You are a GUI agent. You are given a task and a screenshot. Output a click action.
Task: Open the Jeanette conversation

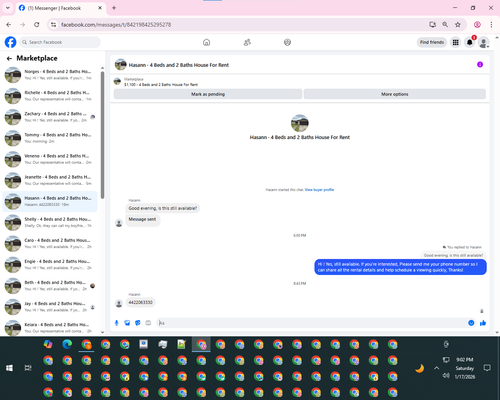50,180
